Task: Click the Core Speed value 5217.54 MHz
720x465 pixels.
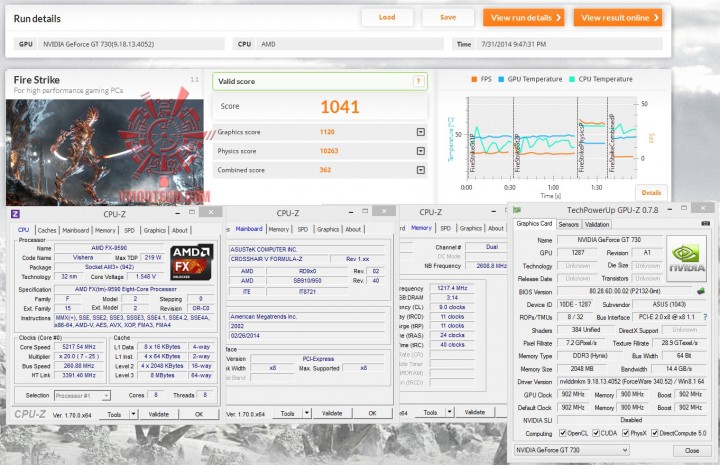Action: (x=79, y=347)
